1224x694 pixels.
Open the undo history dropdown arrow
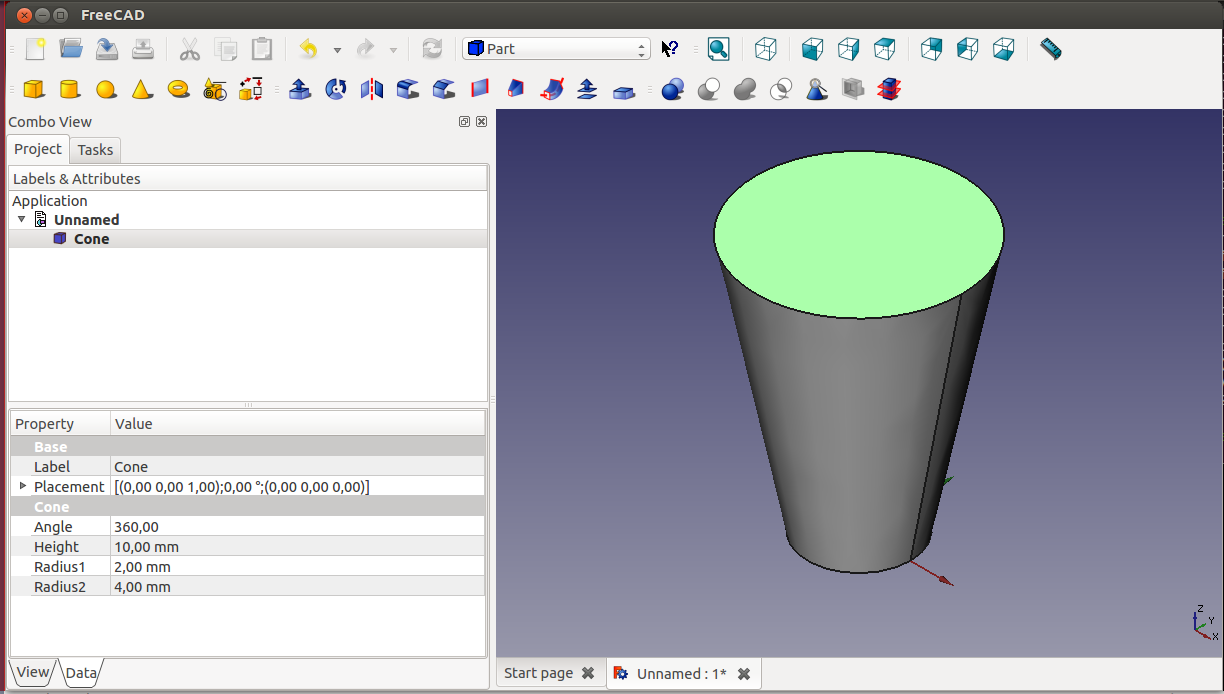pos(337,49)
